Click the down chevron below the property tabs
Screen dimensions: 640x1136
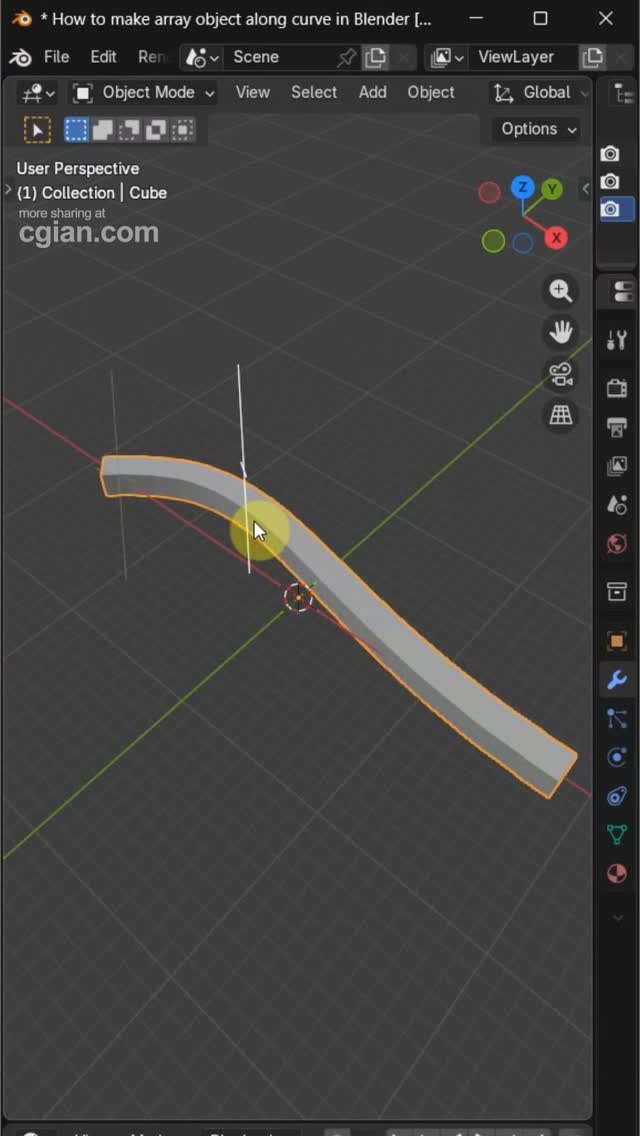tap(618, 917)
